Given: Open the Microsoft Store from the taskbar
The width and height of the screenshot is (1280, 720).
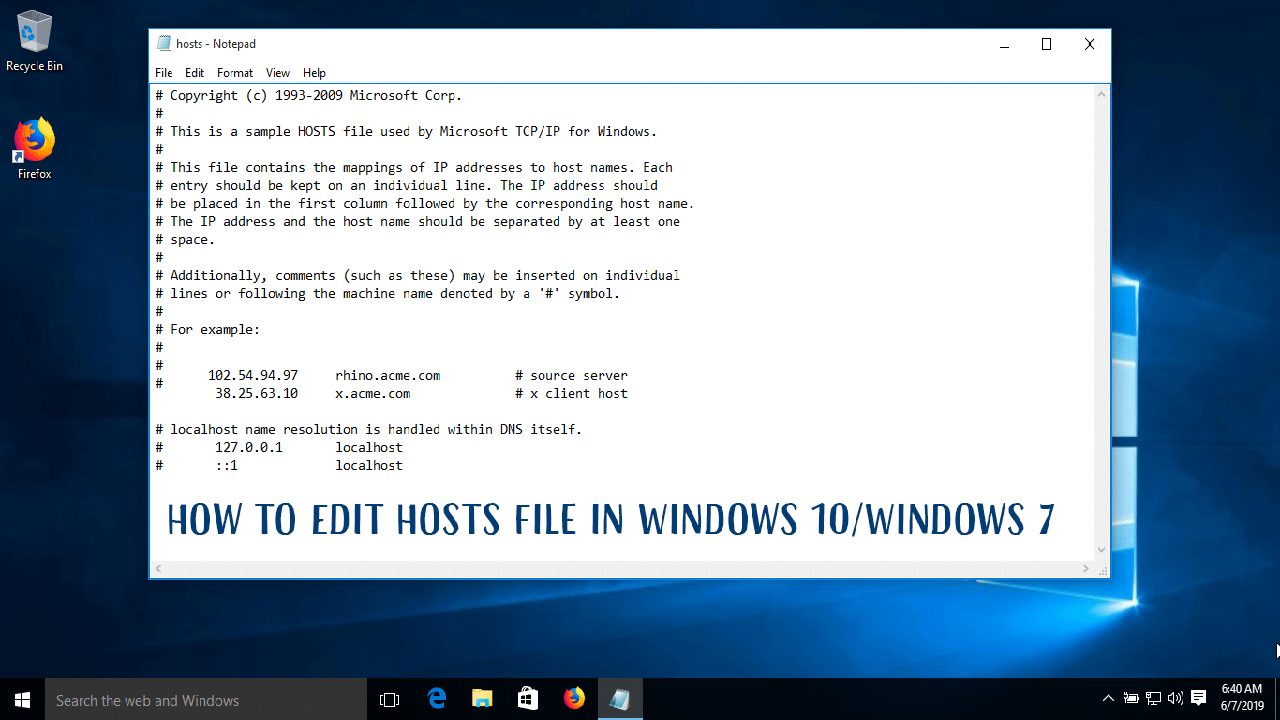Looking at the screenshot, I should (x=528, y=698).
